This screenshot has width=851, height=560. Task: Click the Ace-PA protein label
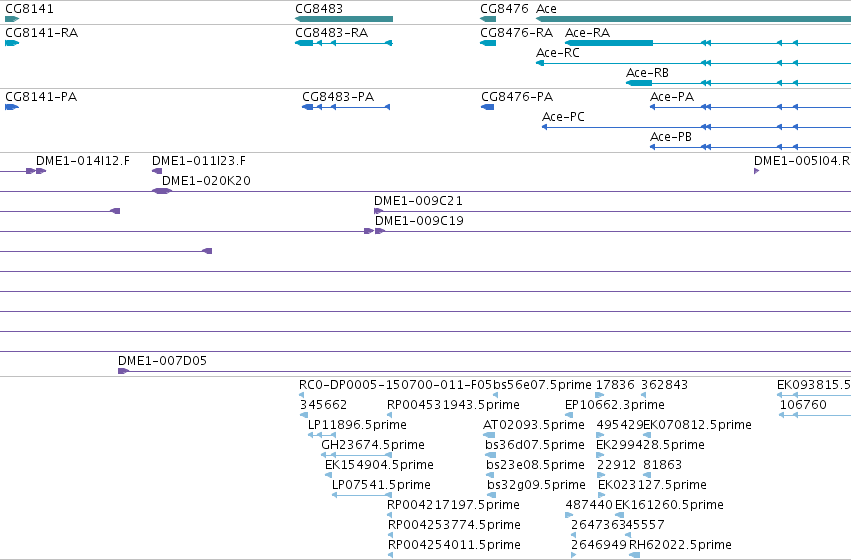(x=672, y=97)
